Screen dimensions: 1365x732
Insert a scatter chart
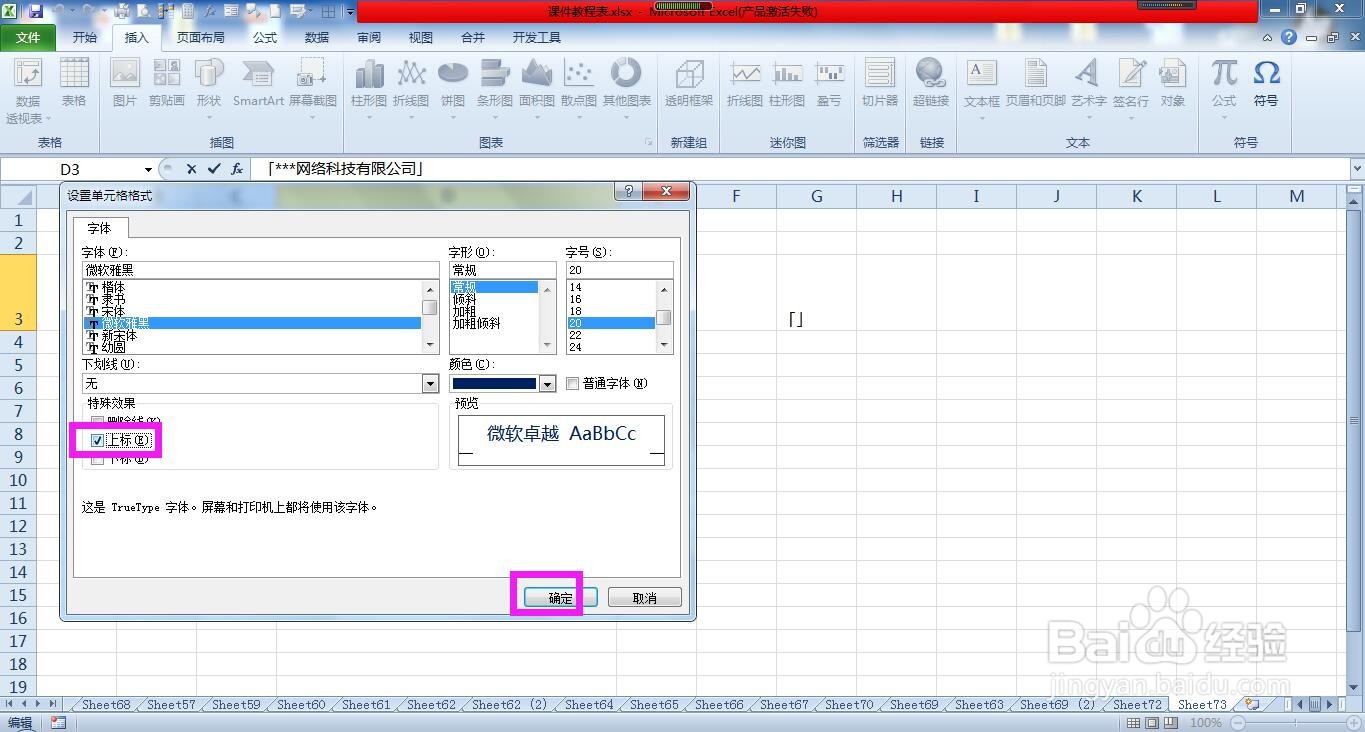tap(578, 85)
